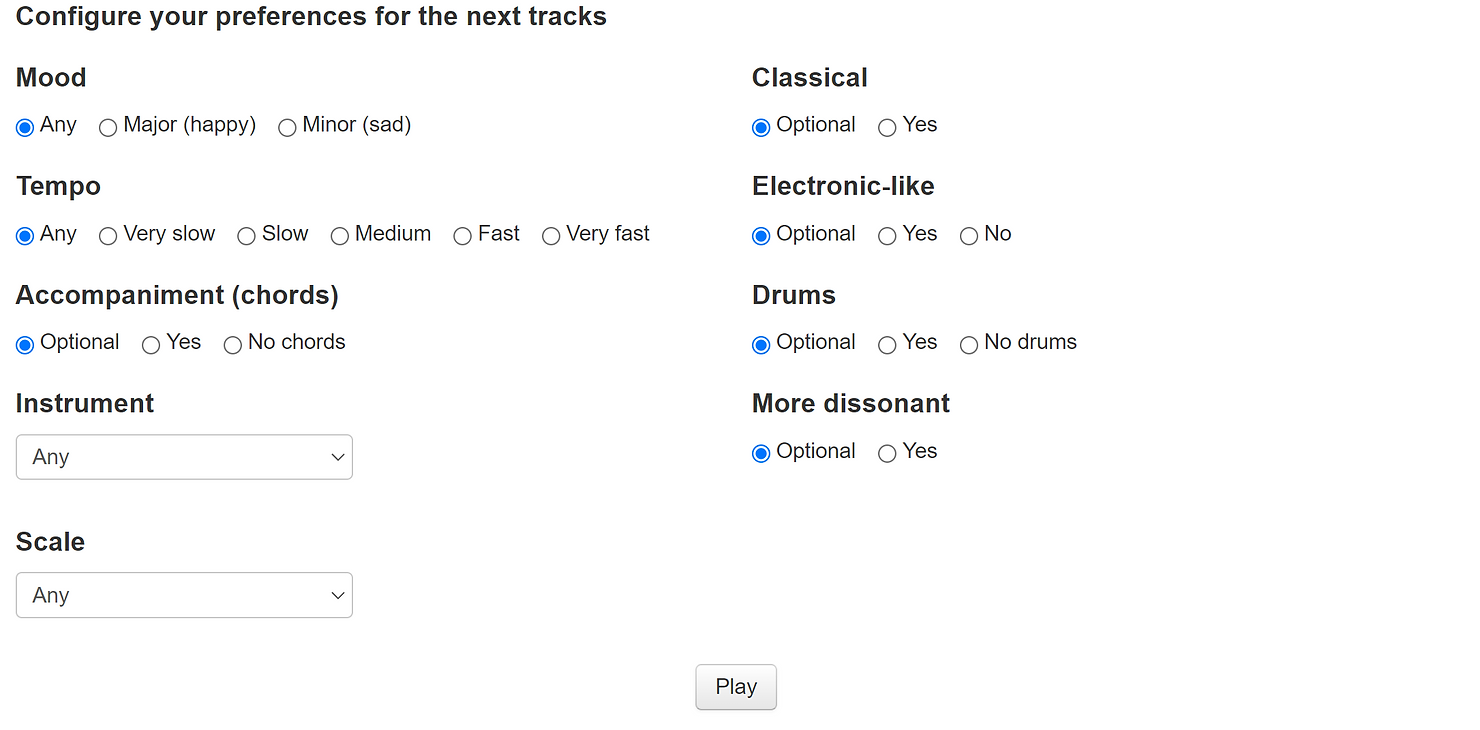
Task: Enable More dissonant with Yes
Action: coord(887,454)
